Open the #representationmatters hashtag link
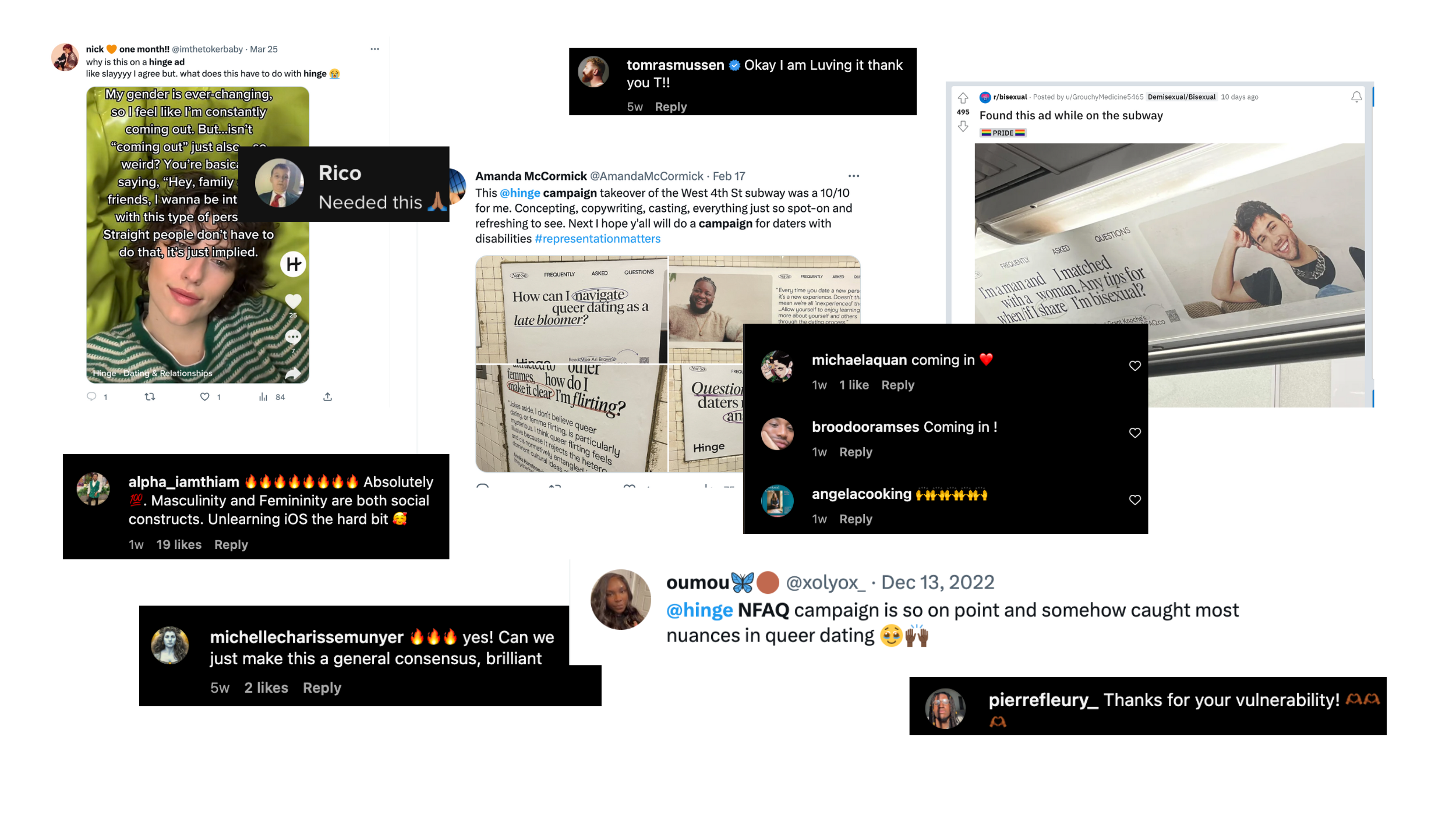Viewport: 1456px width, 815px height. click(x=598, y=239)
